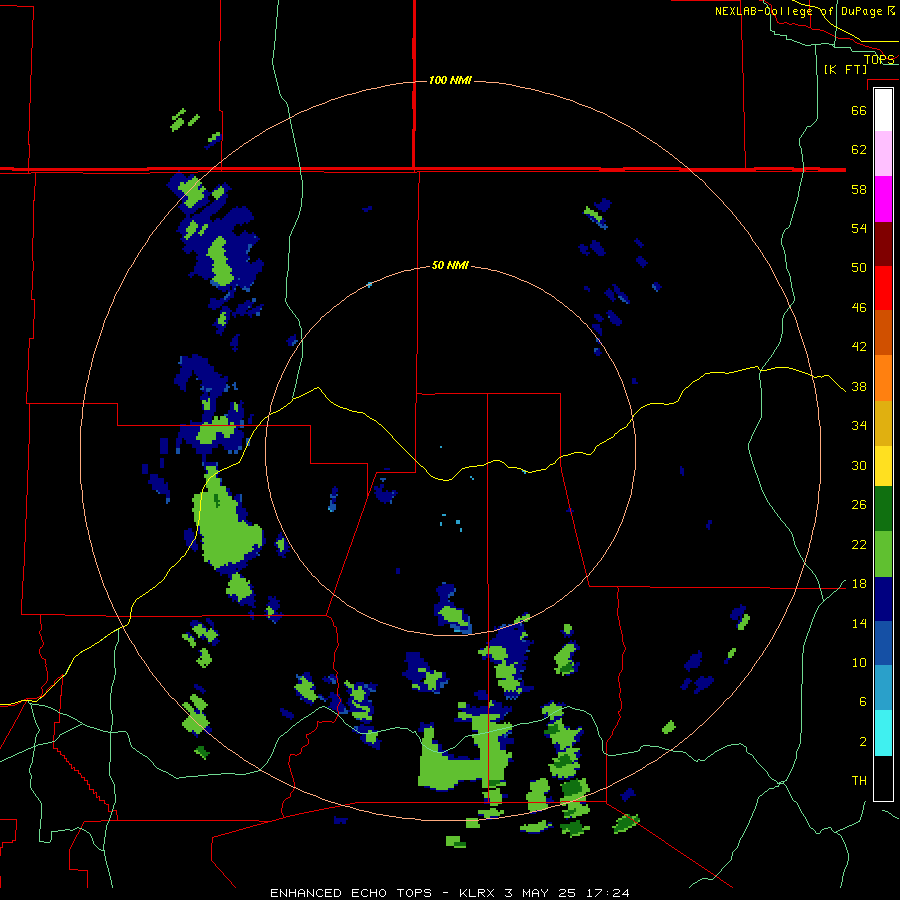
Task: Pick the light blue legend swatch
Action: (883, 688)
